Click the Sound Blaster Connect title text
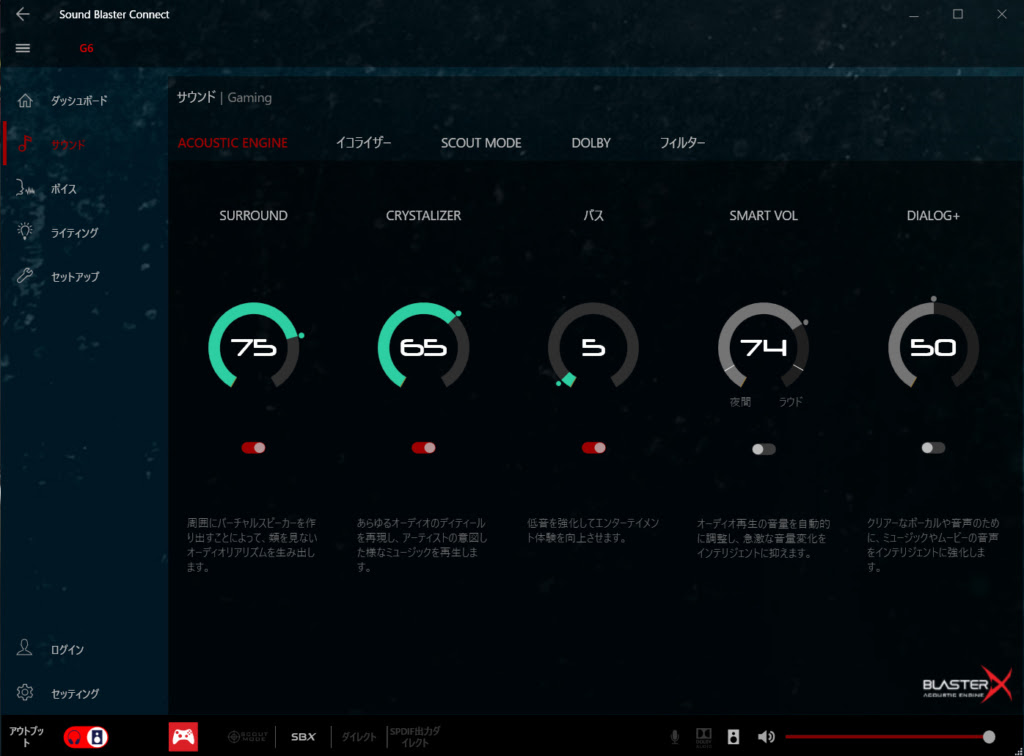Screen dimensions: 1024x756 (114, 14)
